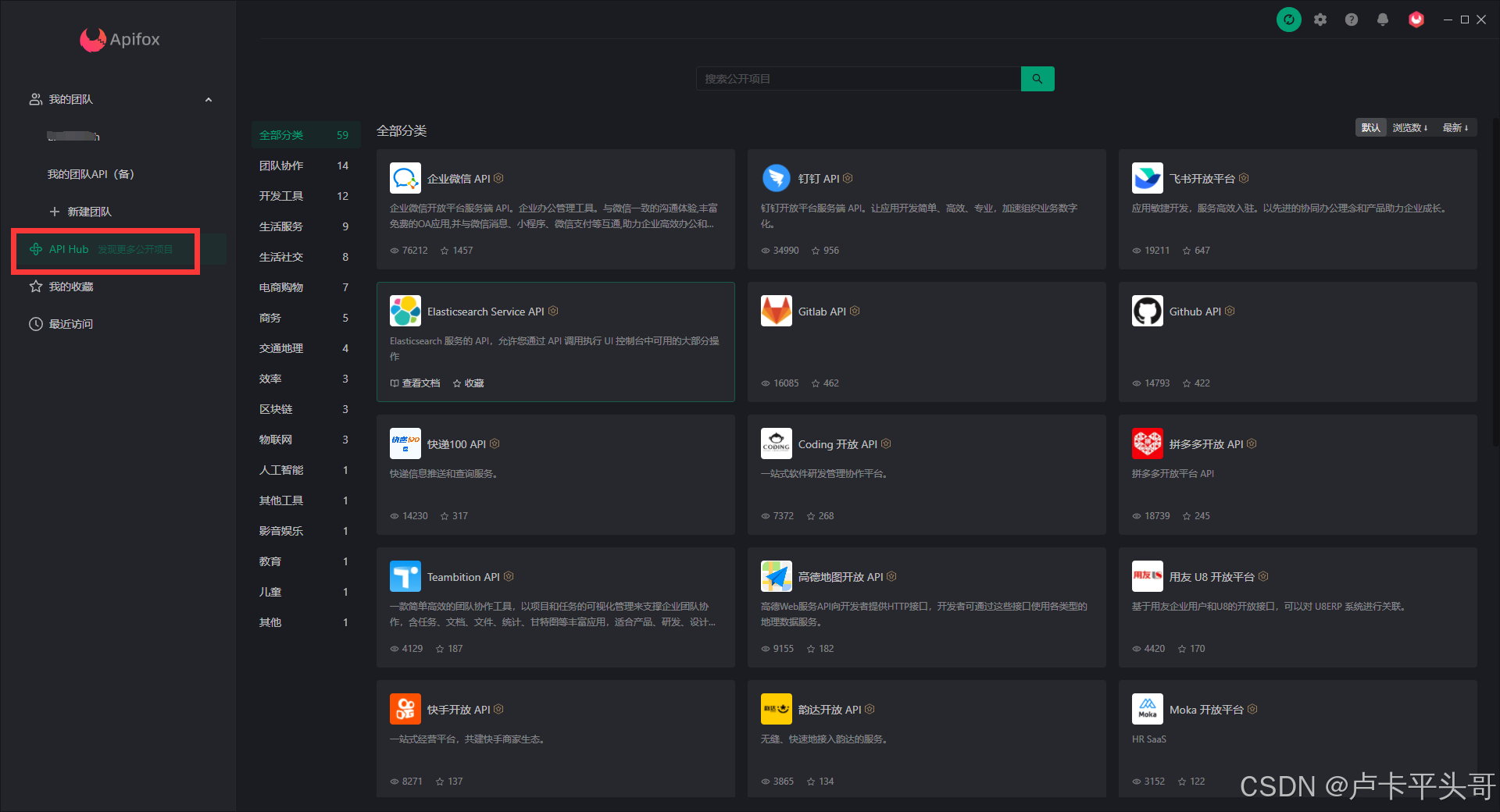Open the 快手开放 API icon

point(405,709)
